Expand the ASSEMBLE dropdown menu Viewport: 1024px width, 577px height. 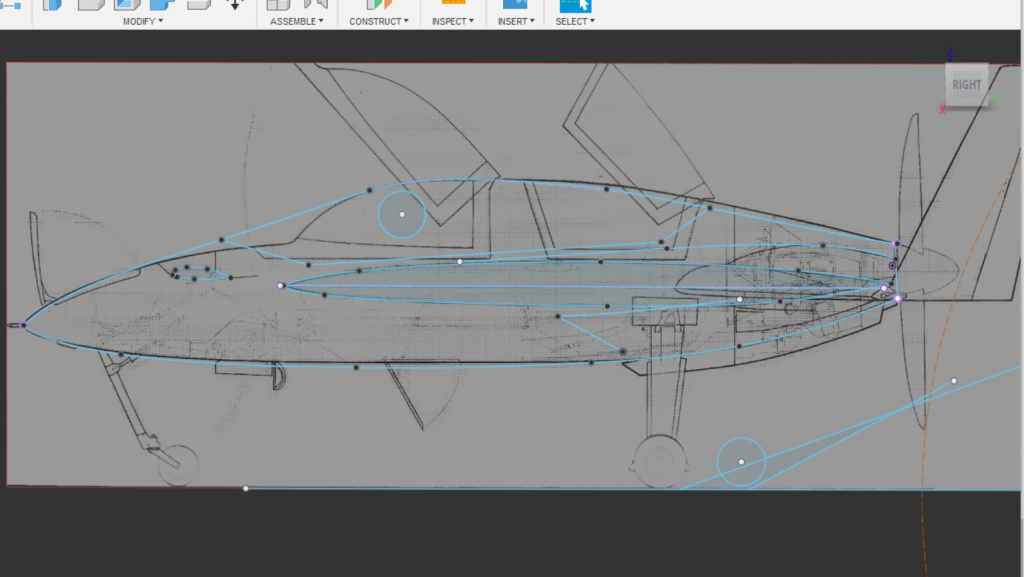tap(296, 21)
